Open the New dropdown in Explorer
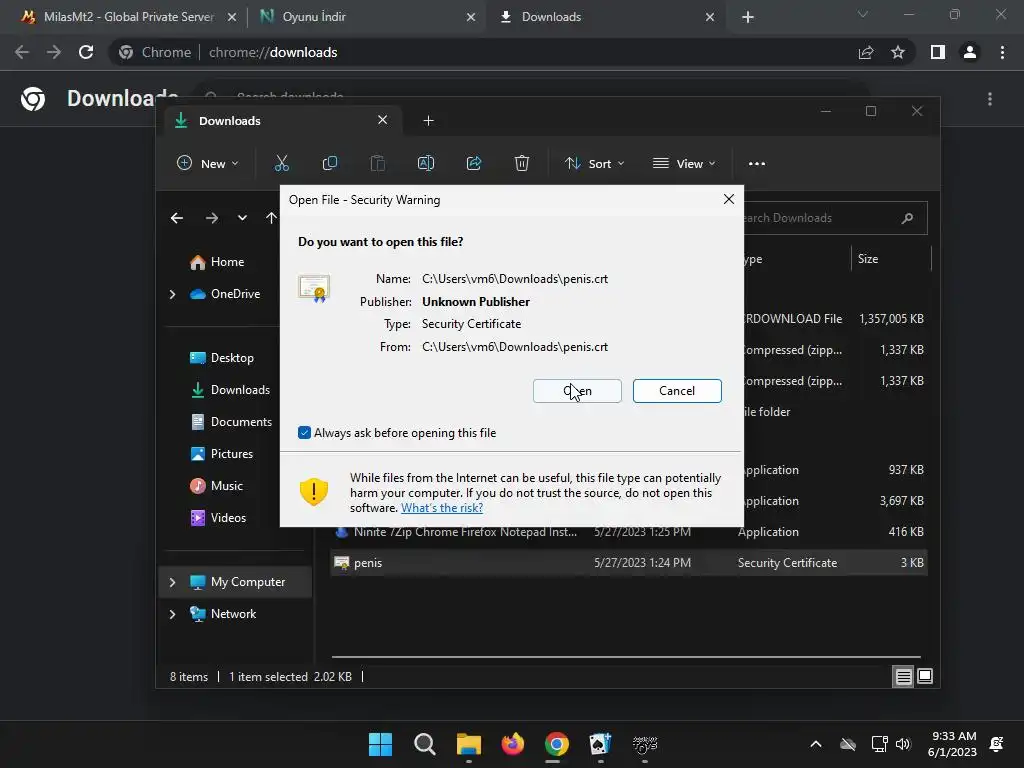The height and width of the screenshot is (768, 1024). pyautogui.click(x=208, y=163)
